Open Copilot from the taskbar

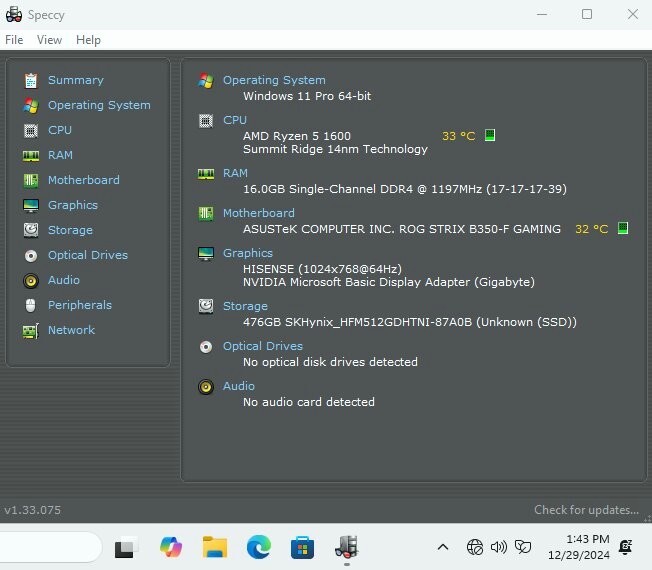tap(171, 547)
